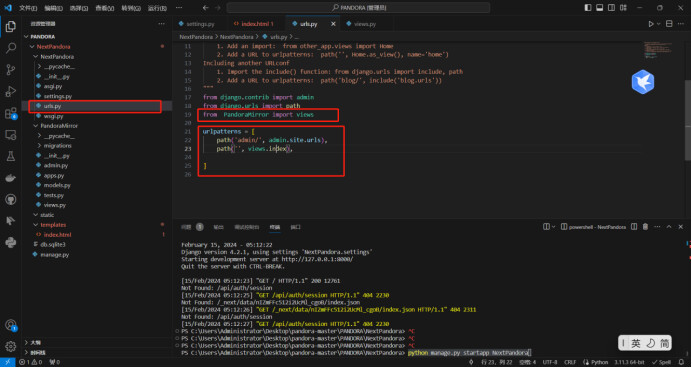Expand the static folder

click(x=47, y=215)
